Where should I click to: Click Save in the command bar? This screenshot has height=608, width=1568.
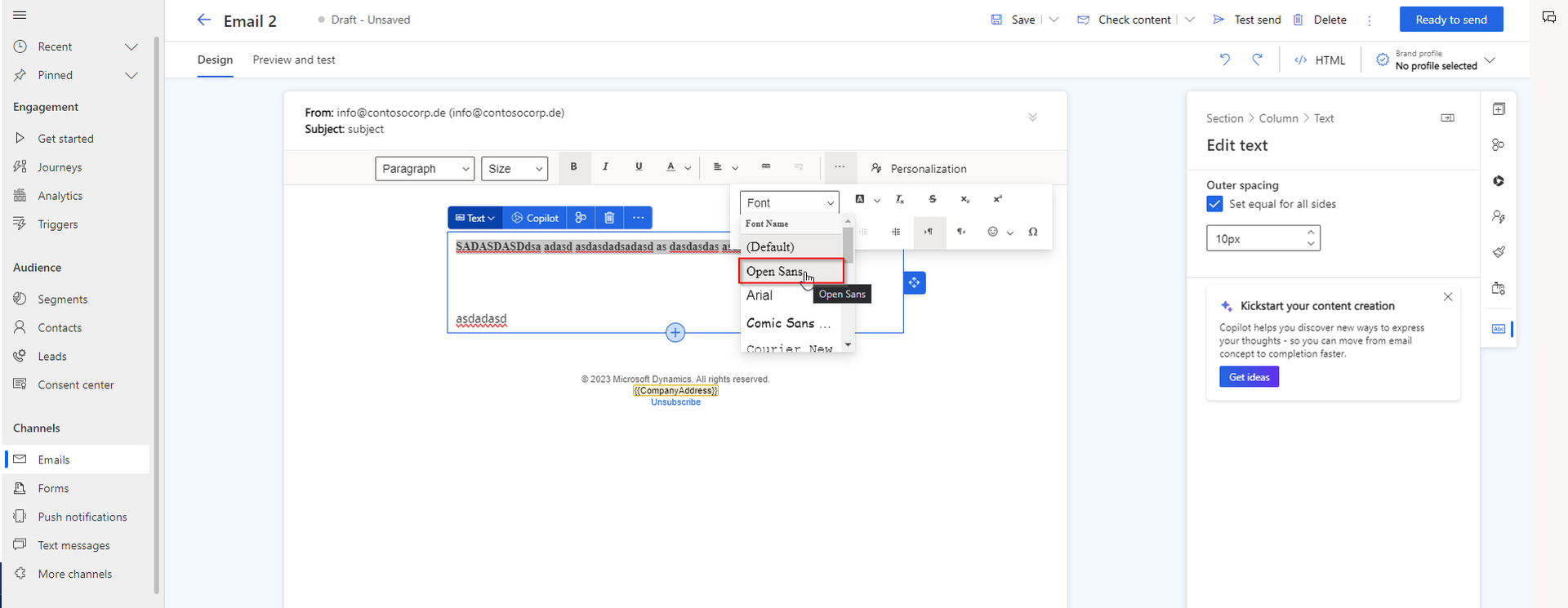(1013, 20)
